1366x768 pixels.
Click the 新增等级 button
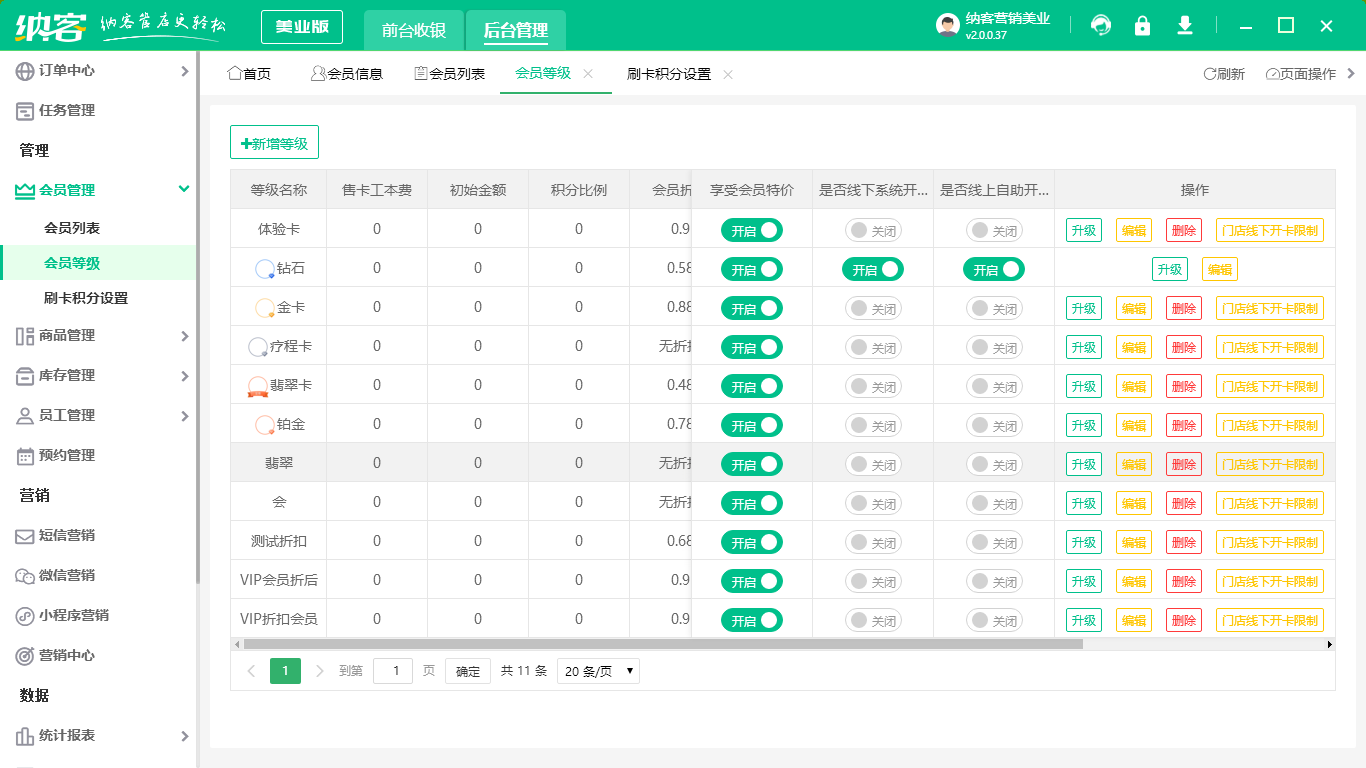coord(274,141)
